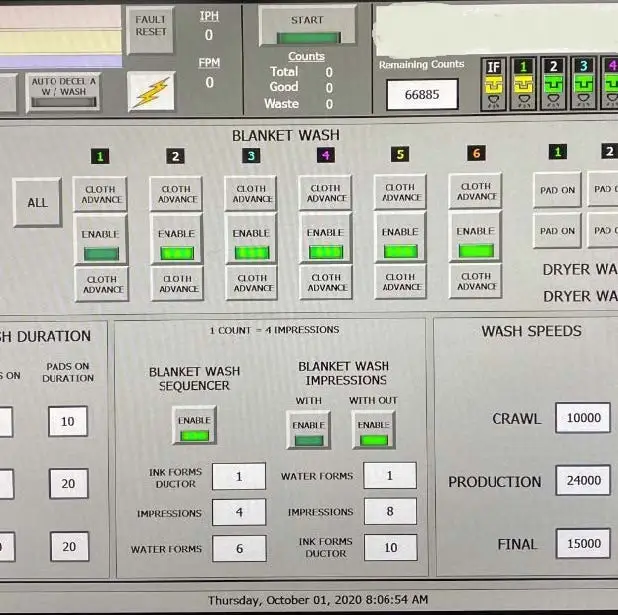Image resolution: width=618 pixels, height=615 pixels.
Task: Click the Crawl wash speed field
Action: pos(582,419)
